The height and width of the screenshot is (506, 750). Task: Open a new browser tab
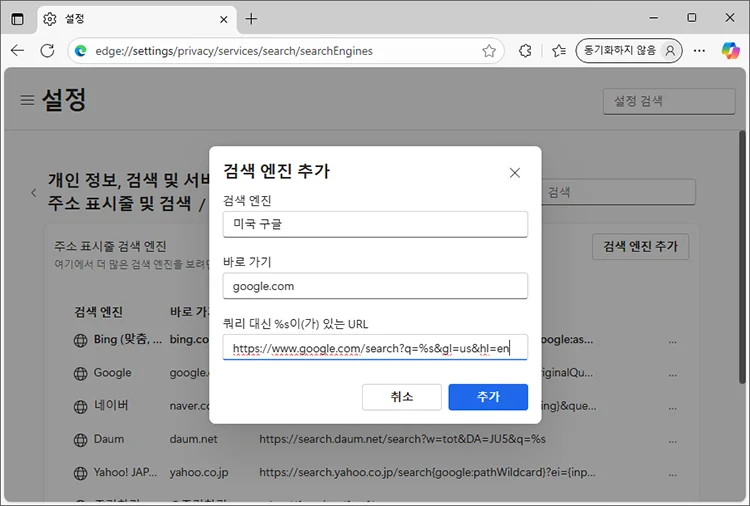click(x=251, y=19)
